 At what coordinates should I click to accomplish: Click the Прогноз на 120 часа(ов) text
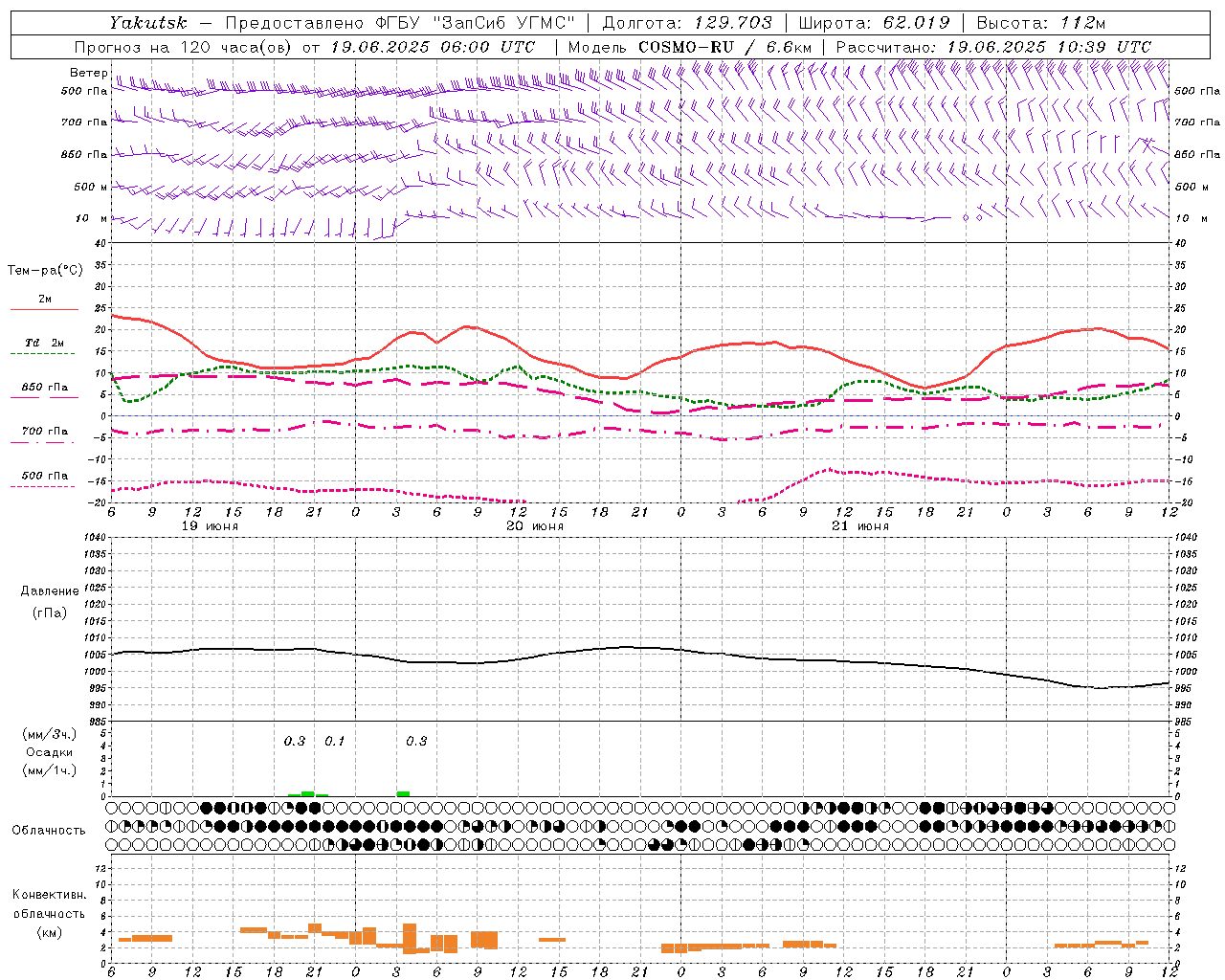[185, 47]
